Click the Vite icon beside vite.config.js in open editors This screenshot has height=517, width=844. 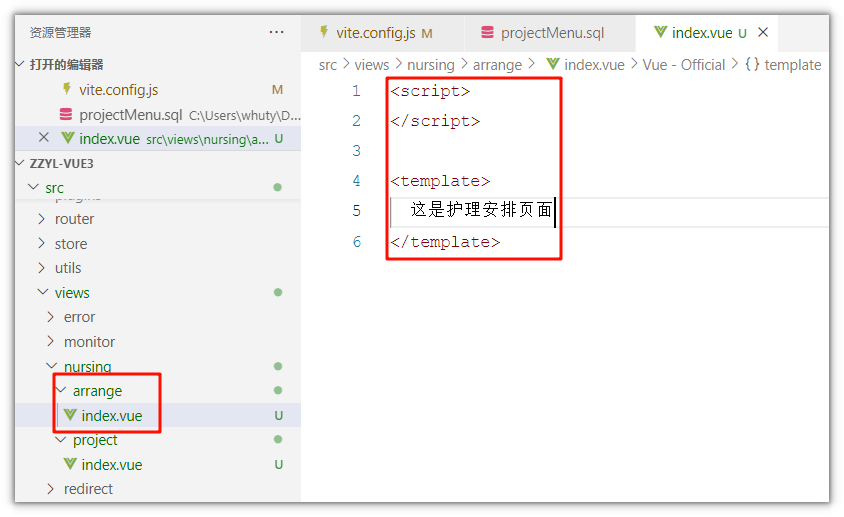(67, 89)
